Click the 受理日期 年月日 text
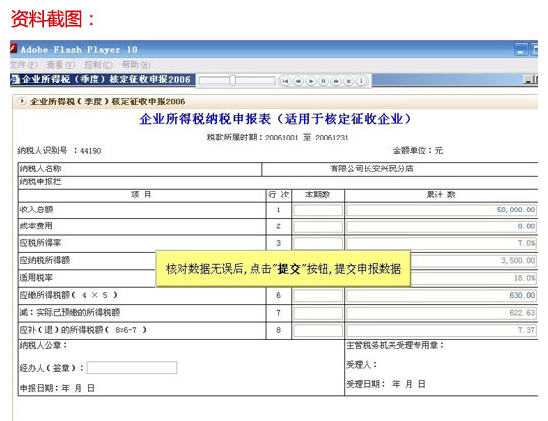This screenshot has height=421, width=548. 386,384
